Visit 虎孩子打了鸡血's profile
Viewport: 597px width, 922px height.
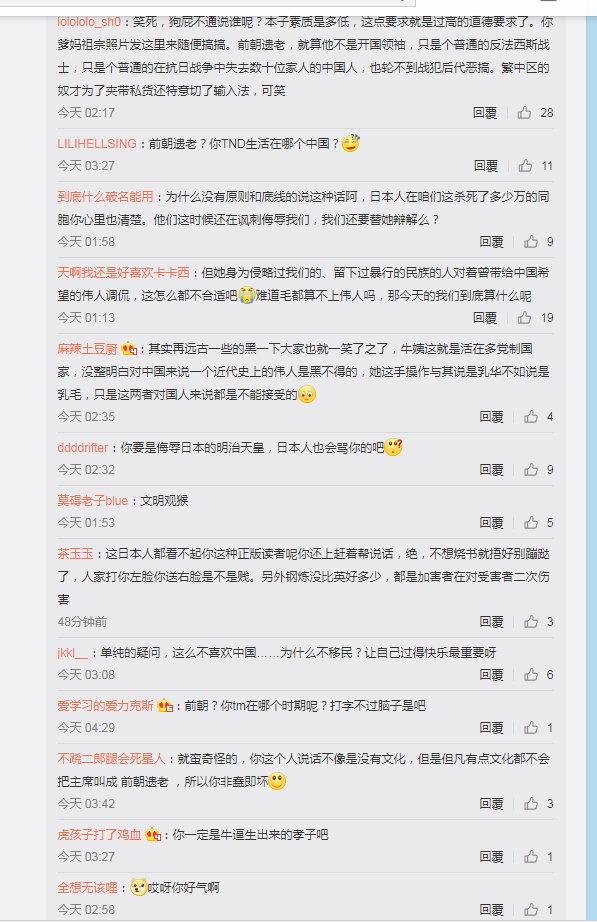[x=99, y=834]
